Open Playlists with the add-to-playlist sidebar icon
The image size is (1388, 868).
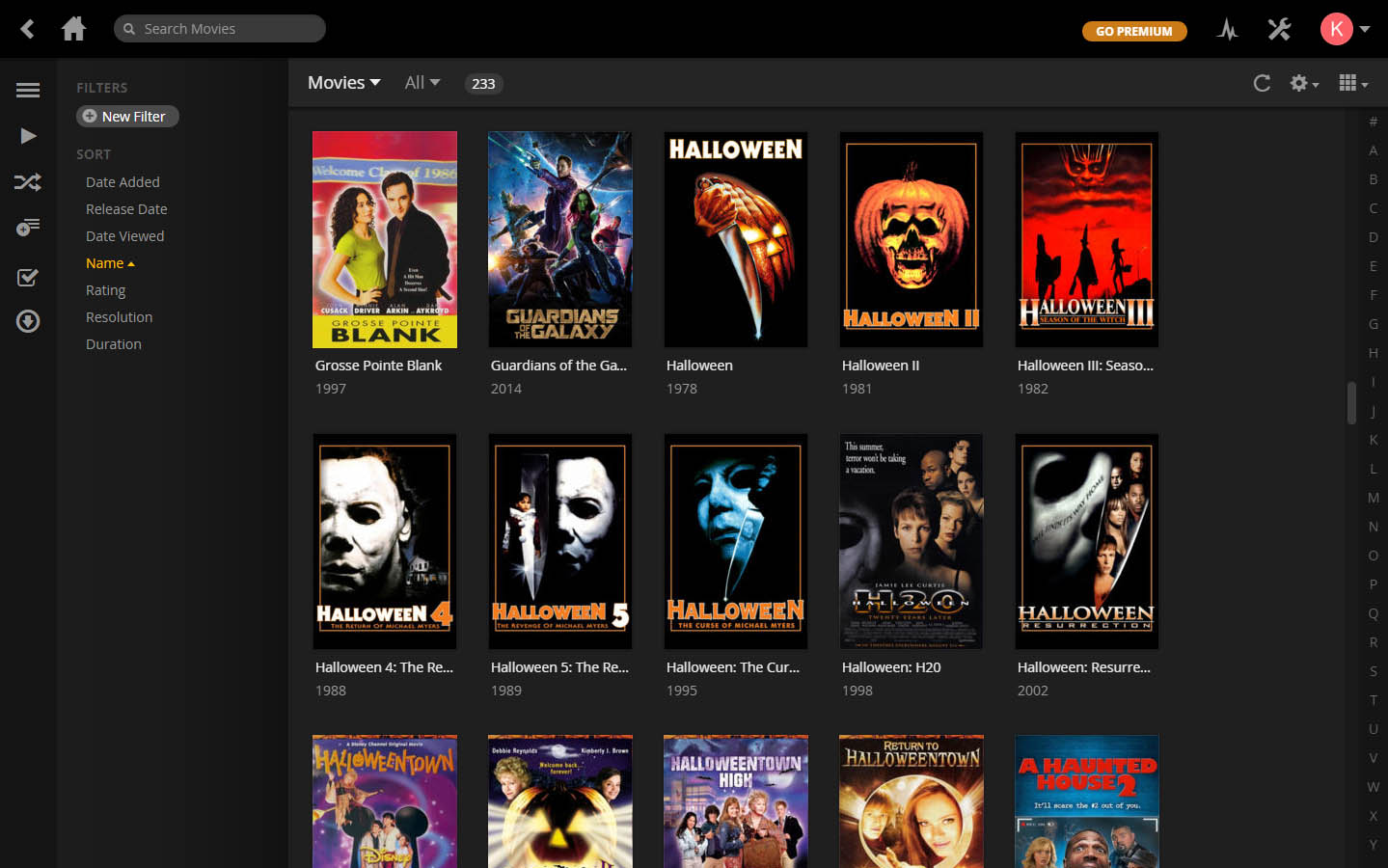27,227
